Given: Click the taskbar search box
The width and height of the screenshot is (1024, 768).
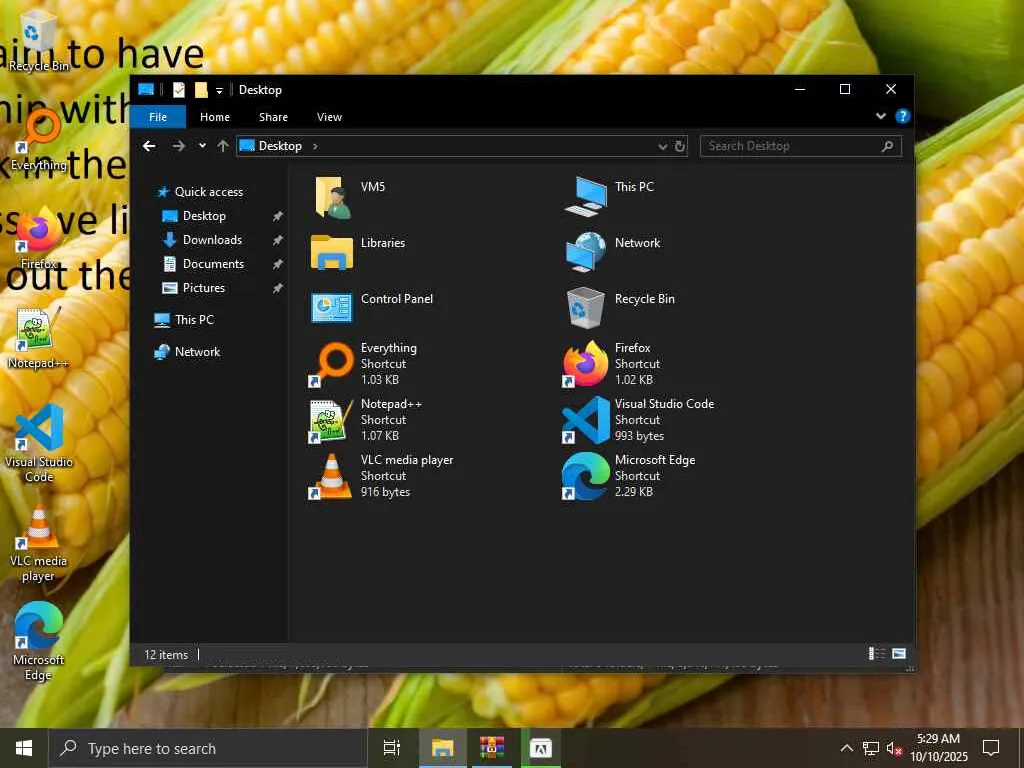Looking at the screenshot, I should pos(208,748).
